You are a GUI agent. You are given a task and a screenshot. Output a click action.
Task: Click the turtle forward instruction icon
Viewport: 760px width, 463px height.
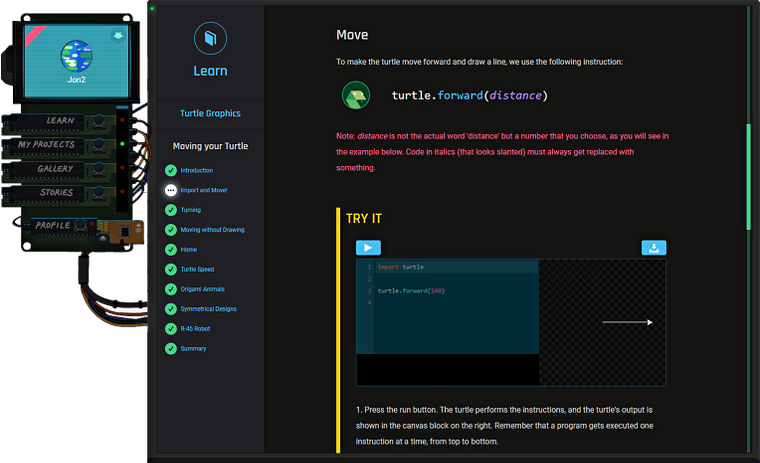click(x=356, y=95)
